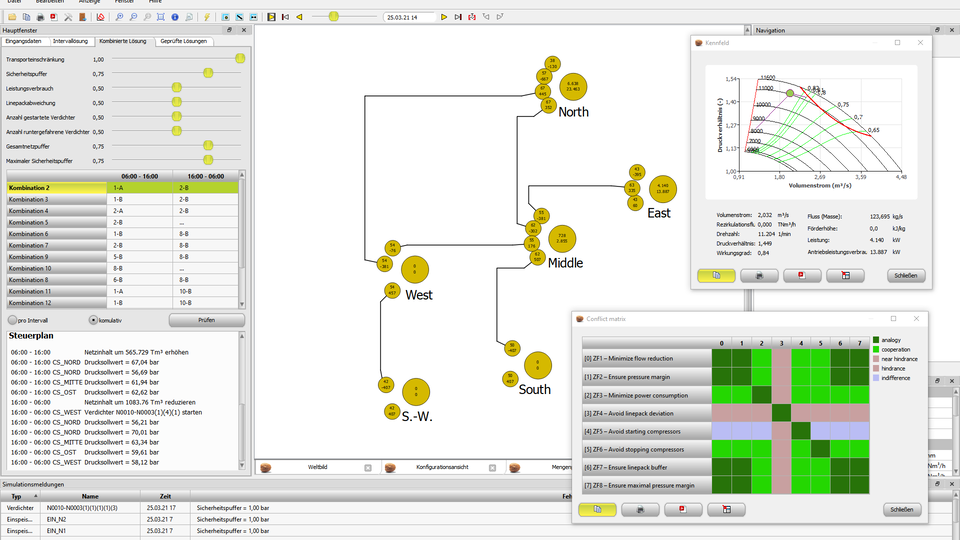Click the large South node circle
Screen dimensions: 960x540
(538, 366)
